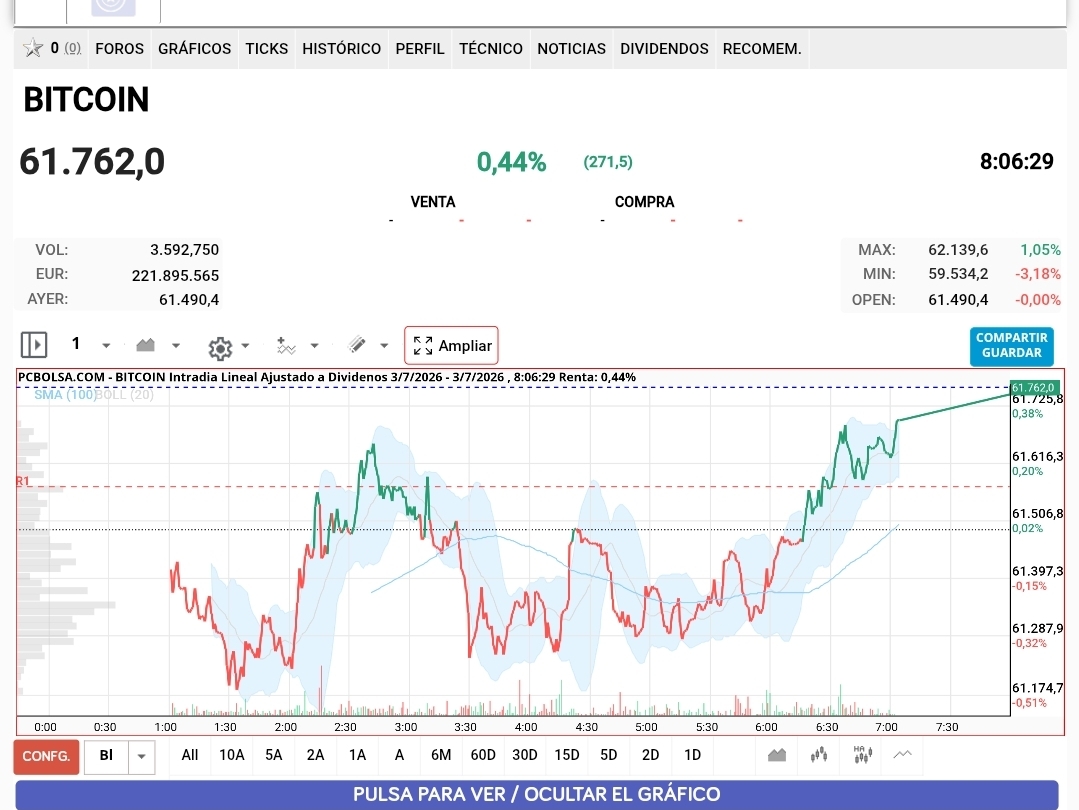The height and width of the screenshot is (810, 1079).
Task: Click the EUR value 221.895.565
Action: pos(175,275)
